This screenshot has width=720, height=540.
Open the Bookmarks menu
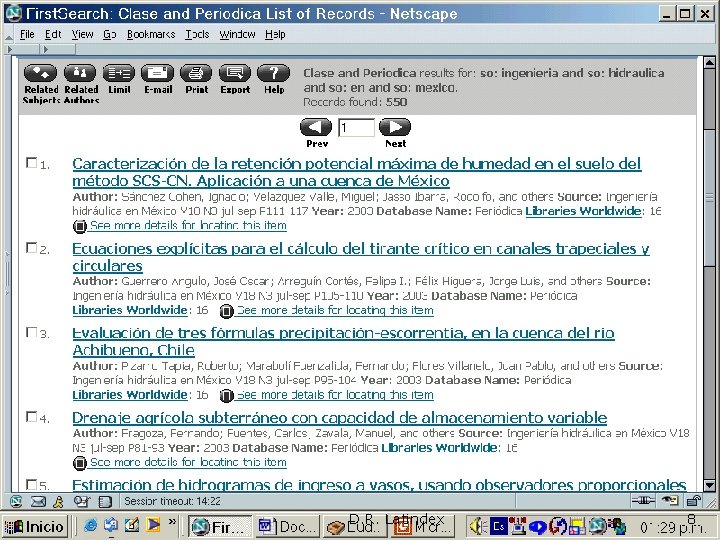pos(151,34)
